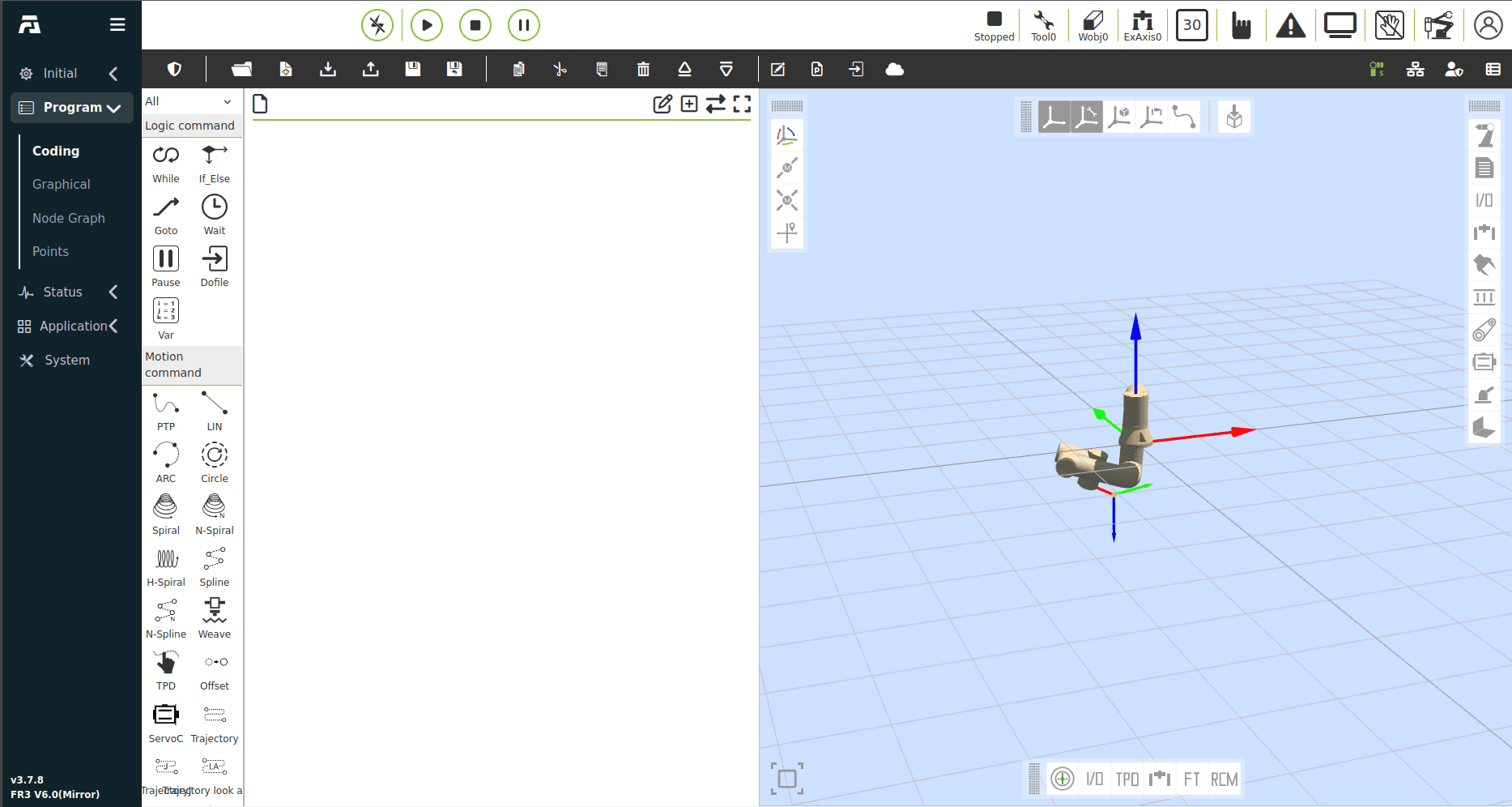Click the trash delete icon in the toolbar
The image size is (1512, 807).
pyautogui.click(x=643, y=70)
